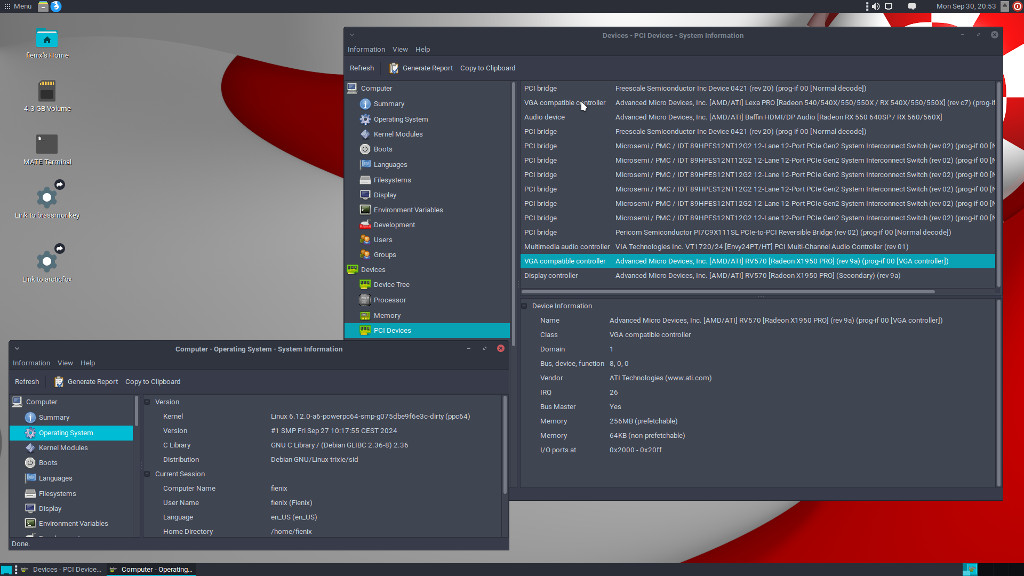Open Display in PCI Devices window sidebar
Image resolution: width=1024 pixels, height=576 pixels.
click(x=384, y=195)
